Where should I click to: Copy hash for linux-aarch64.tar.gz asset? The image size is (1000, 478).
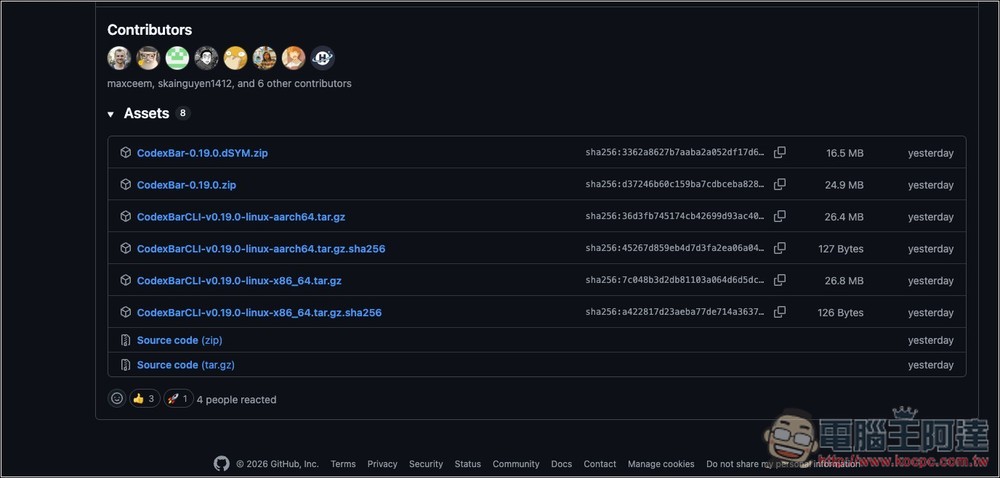pyautogui.click(x=780, y=217)
